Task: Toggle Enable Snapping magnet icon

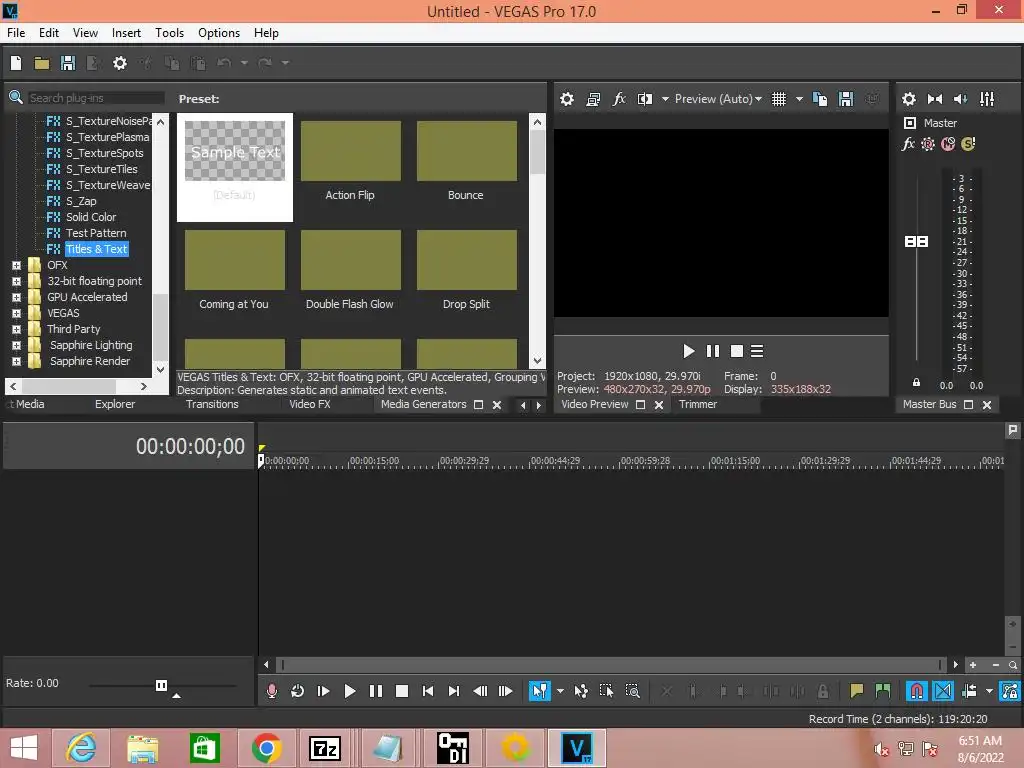Action: click(x=917, y=691)
